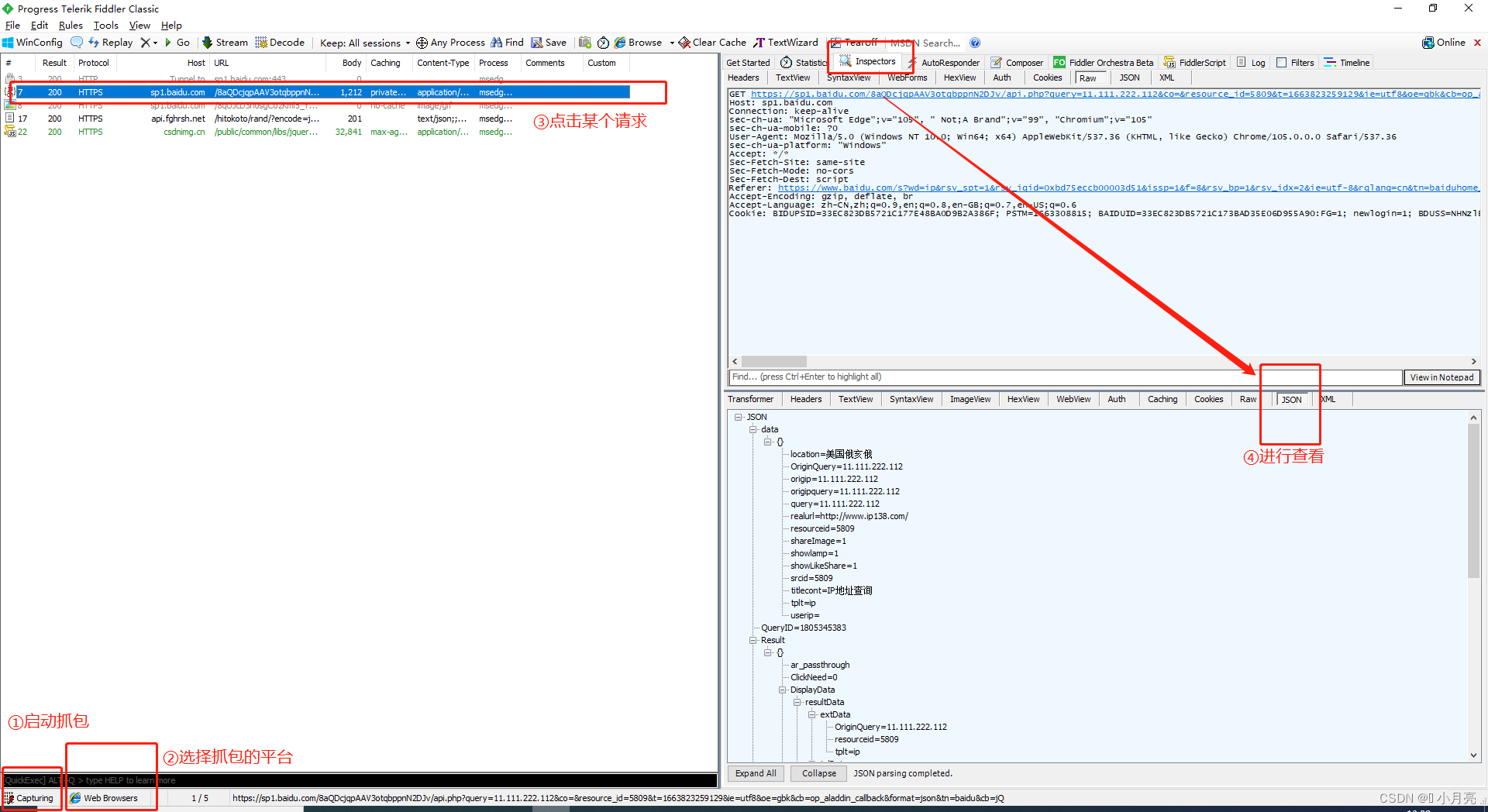Click the Online network status indicator
Image resolution: width=1488 pixels, height=812 pixels.
pyautogui.click(x=1444, y=43)
